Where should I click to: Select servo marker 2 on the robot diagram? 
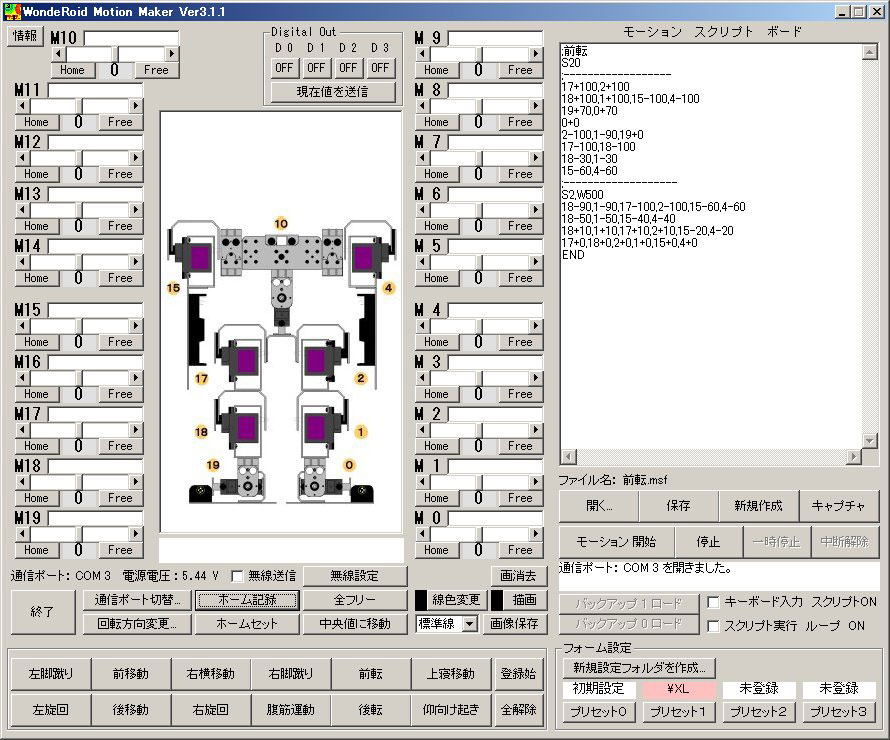(x=361, y=379)
